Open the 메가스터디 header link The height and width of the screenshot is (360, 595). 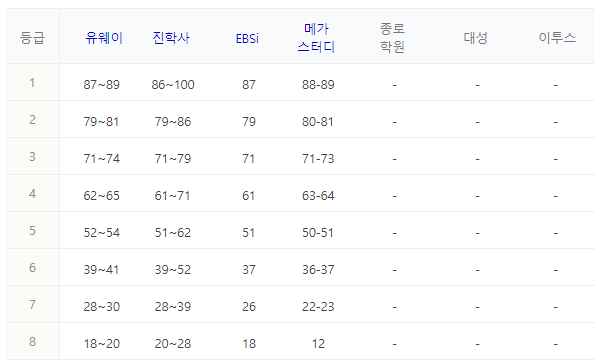pyautogui.click(x=316, y=38)
